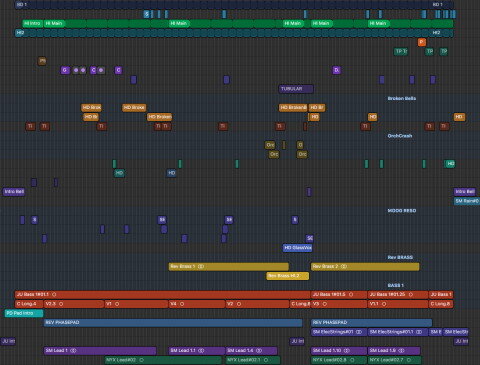The width and height of the screenshot is (480, 365).
Task: Select the Rev Brass 2 region
Action: tap(365, 267)
